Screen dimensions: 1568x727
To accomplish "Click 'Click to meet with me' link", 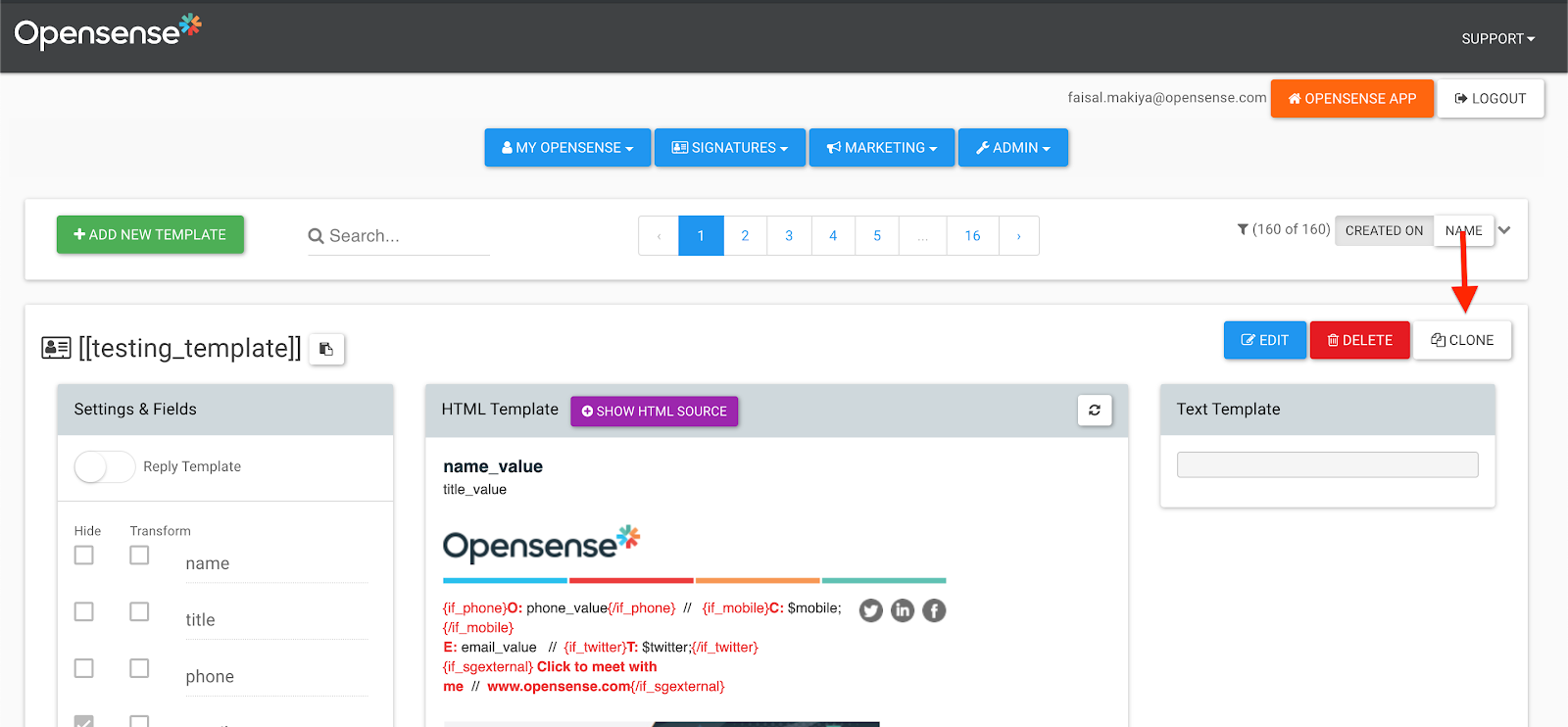I will point(550,677).
